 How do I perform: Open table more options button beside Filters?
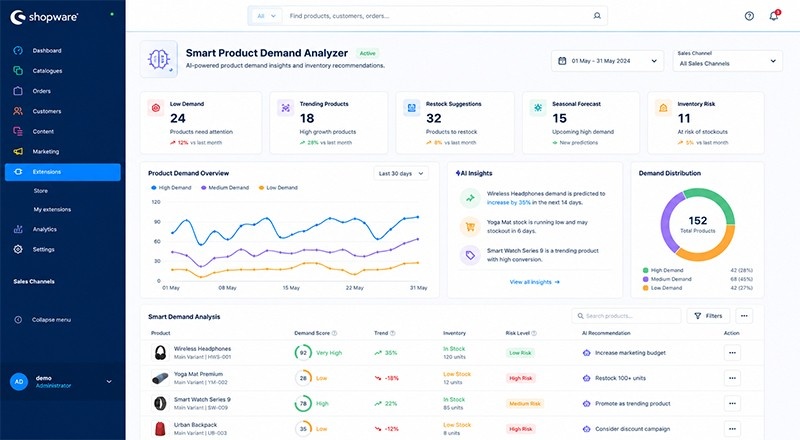tap(744, 316)
